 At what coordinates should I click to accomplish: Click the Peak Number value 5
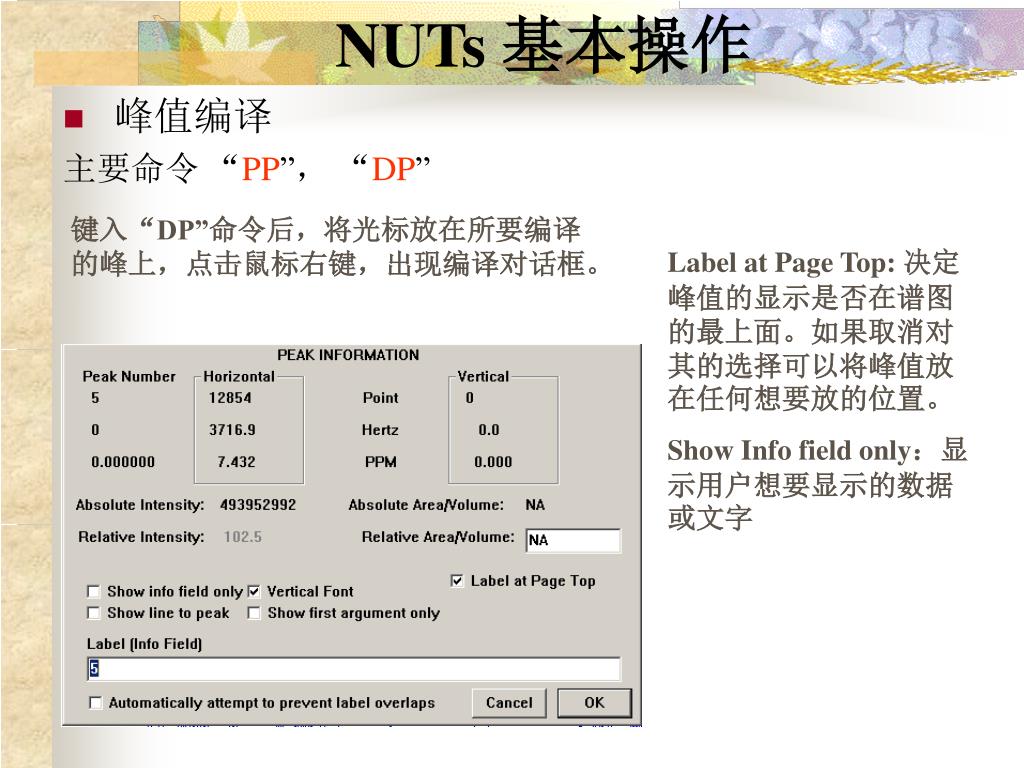point(95,398)
